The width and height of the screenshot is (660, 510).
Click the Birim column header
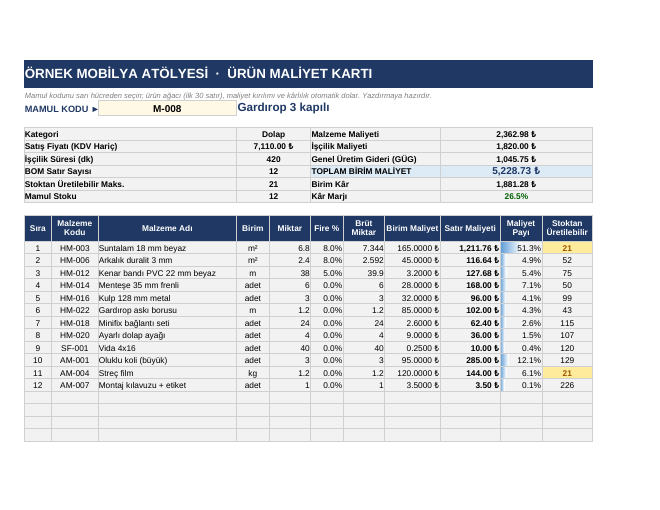click(x=253, y=228)
